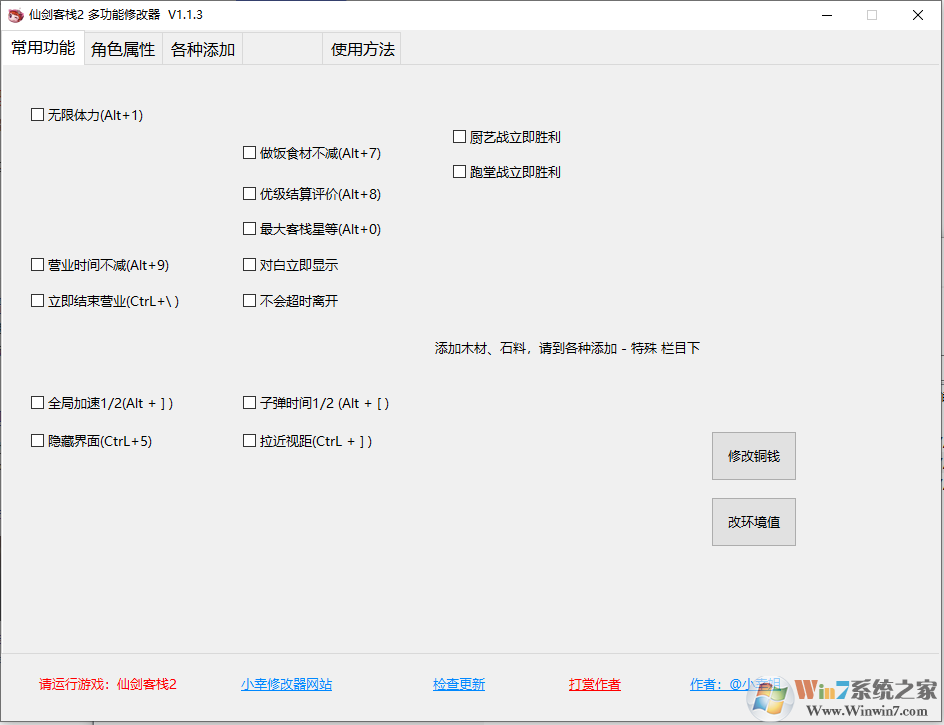Click the 修改铜钱 button
944x725 pixels.
click(753, 456)
